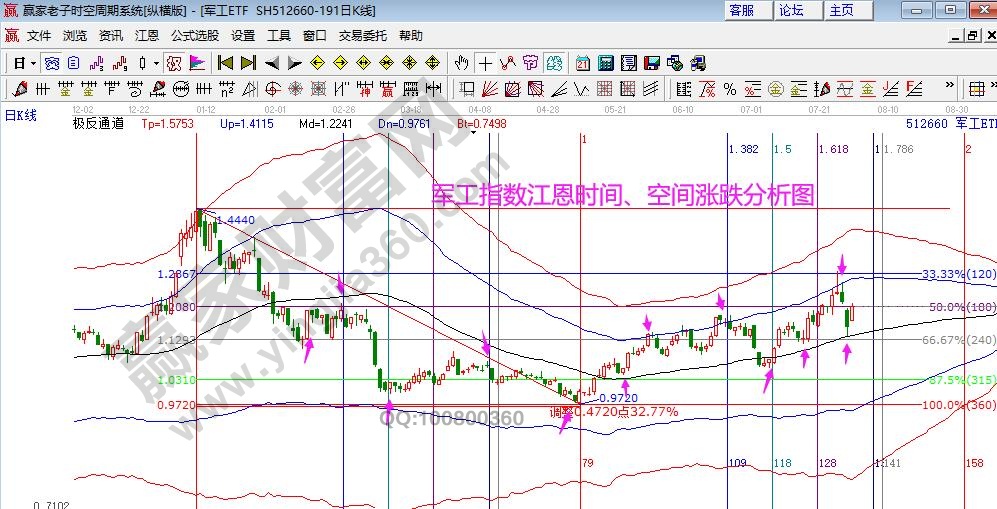This screenshot has width=997, height=509.
Task: Select the hand pan tool
Action: [461, 62]
